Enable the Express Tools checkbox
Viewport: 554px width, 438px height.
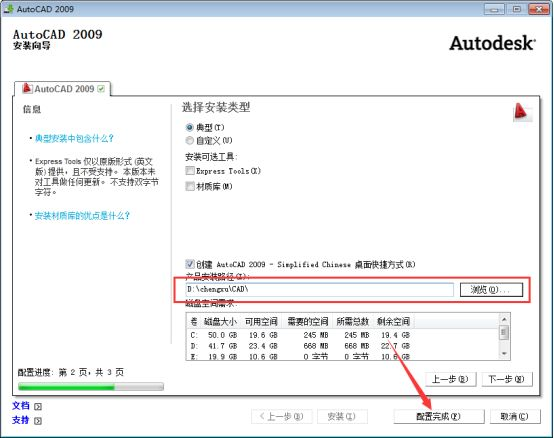point(190,171)
